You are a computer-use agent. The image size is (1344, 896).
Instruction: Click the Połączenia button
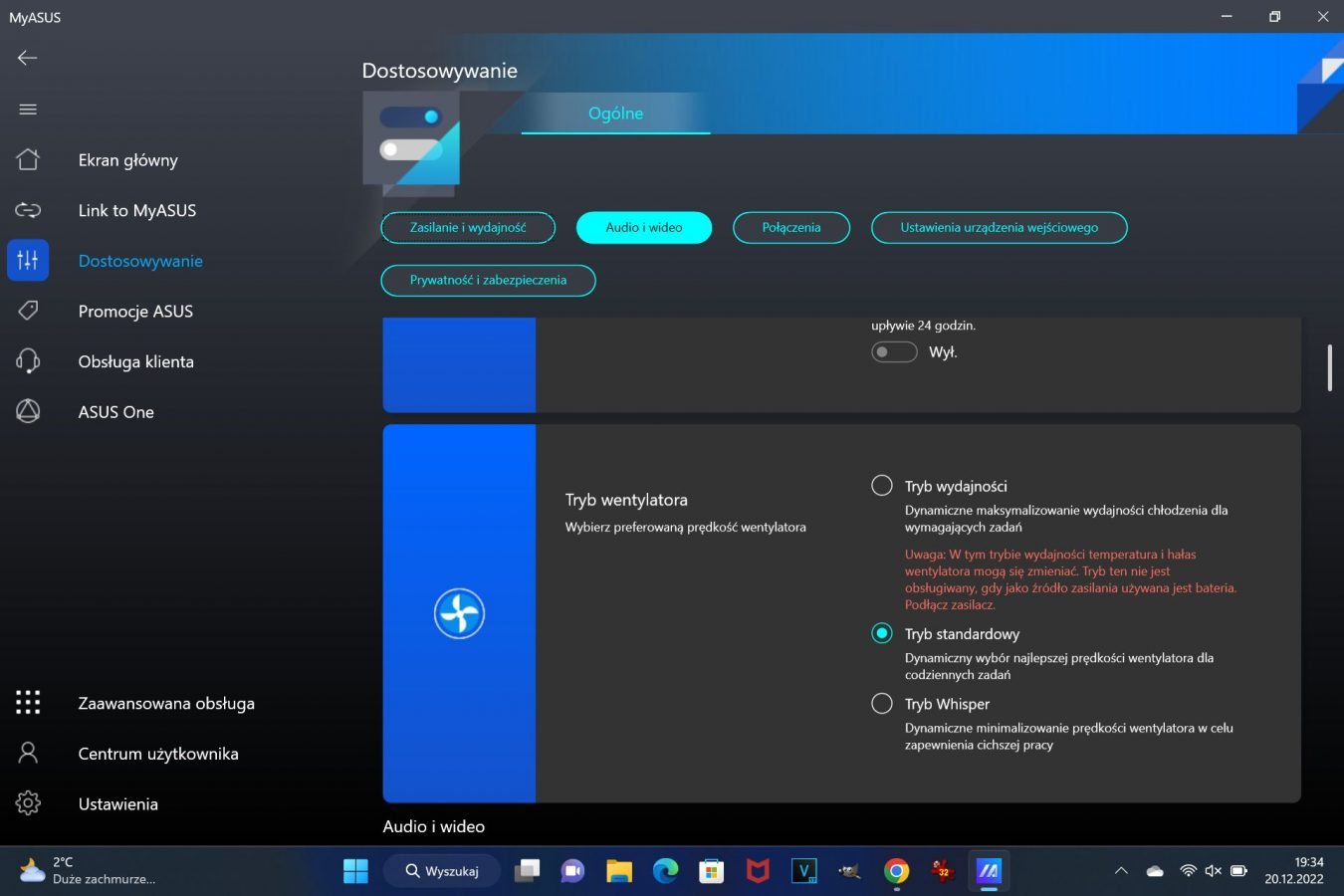coord(791,228)
